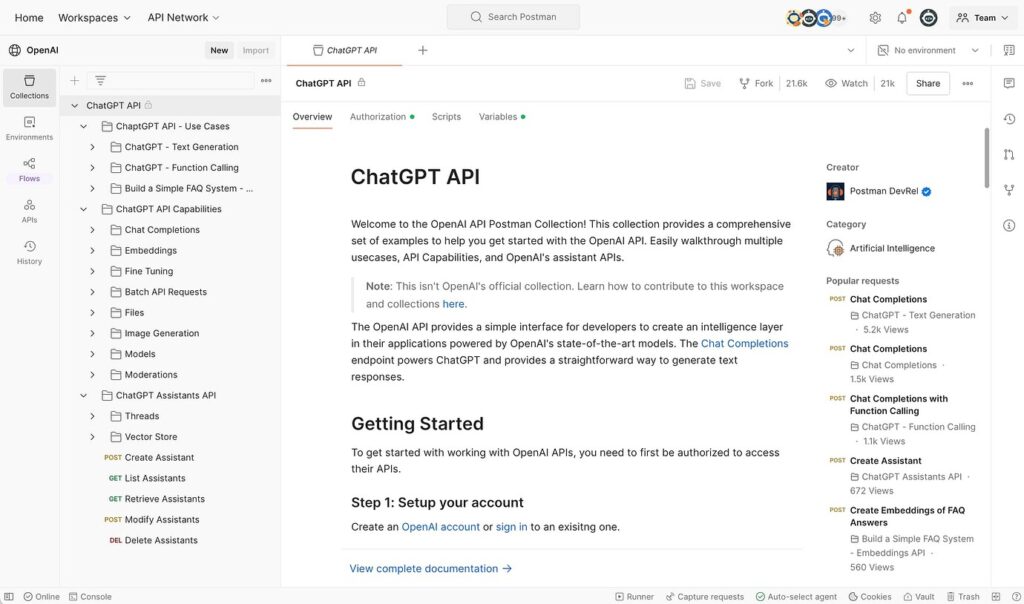Open the No environment selector
This screenshot has height=604, width=1024.
click(x=928, y=50)
